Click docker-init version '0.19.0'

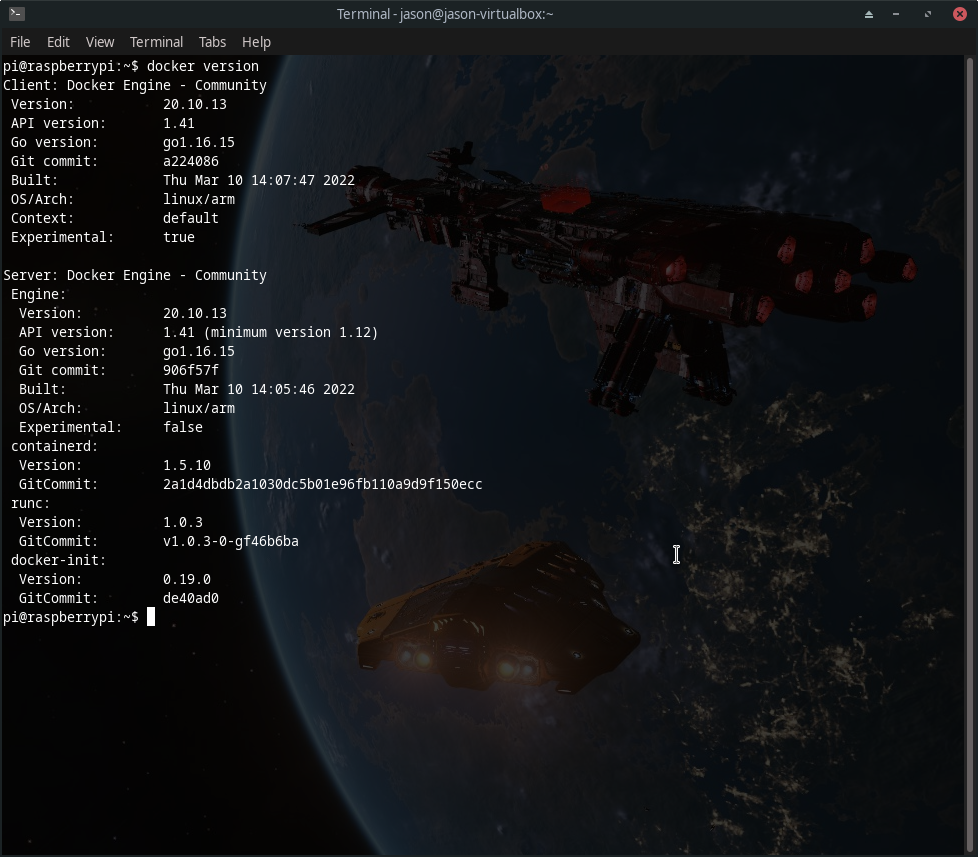pyautogui.click(x=187, y=579)
